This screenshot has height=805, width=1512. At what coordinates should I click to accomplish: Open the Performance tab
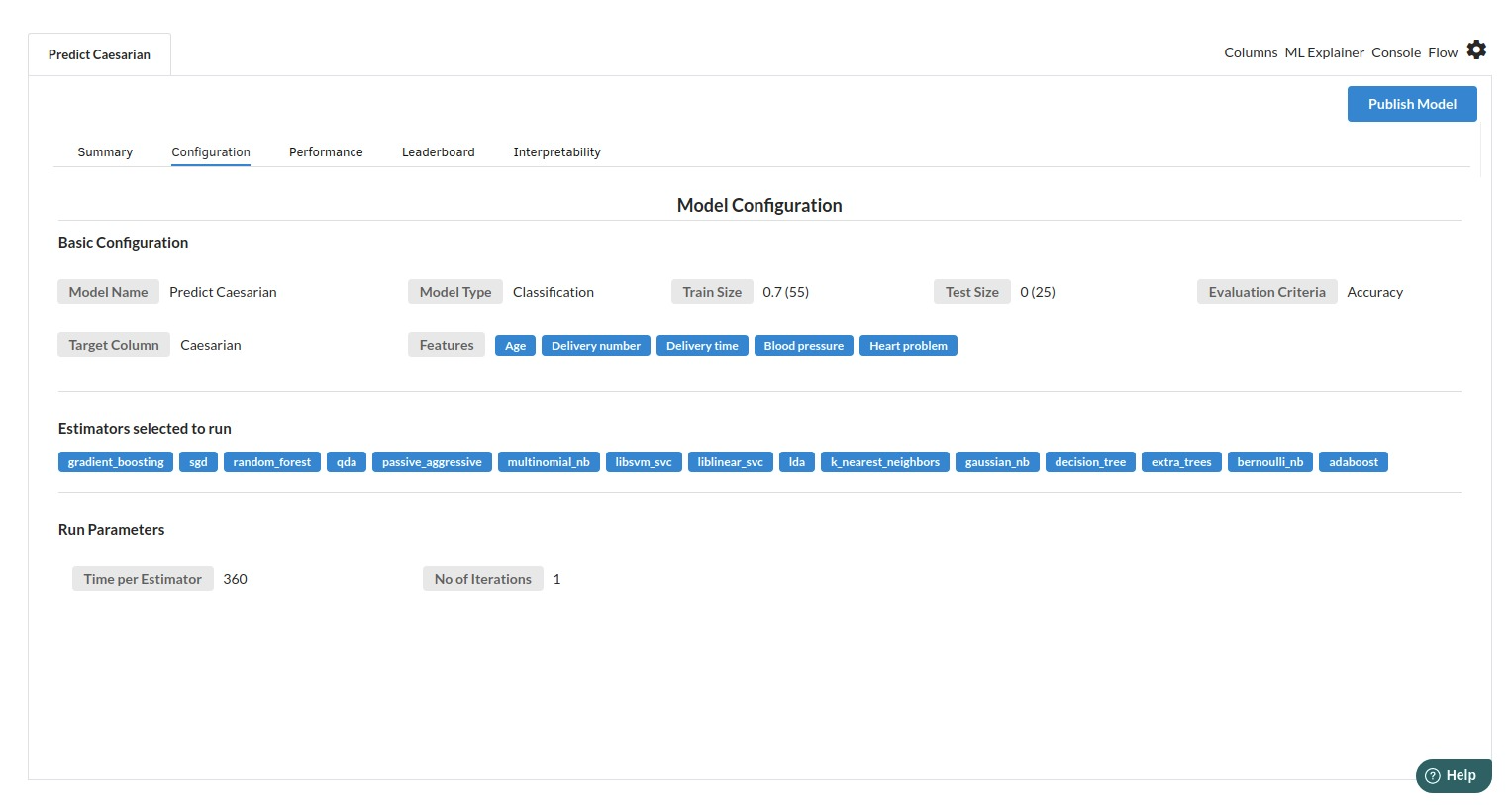point(326,152)
